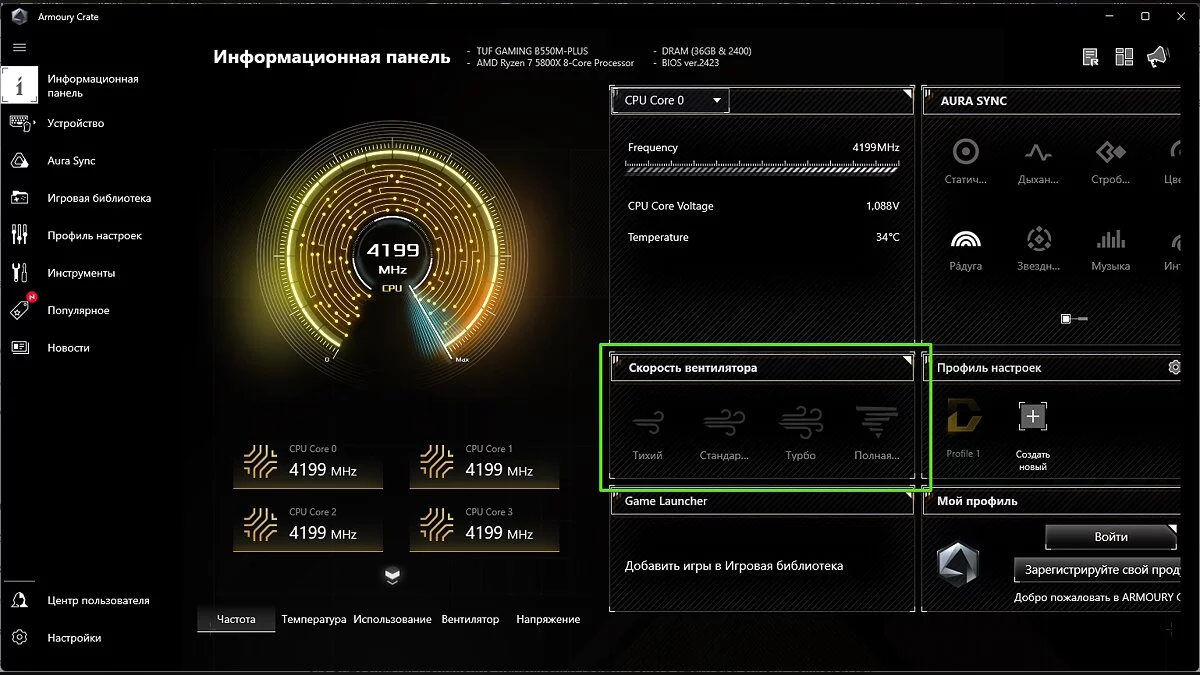Click the Игровая библиотека folder icon

pos(19,198)
